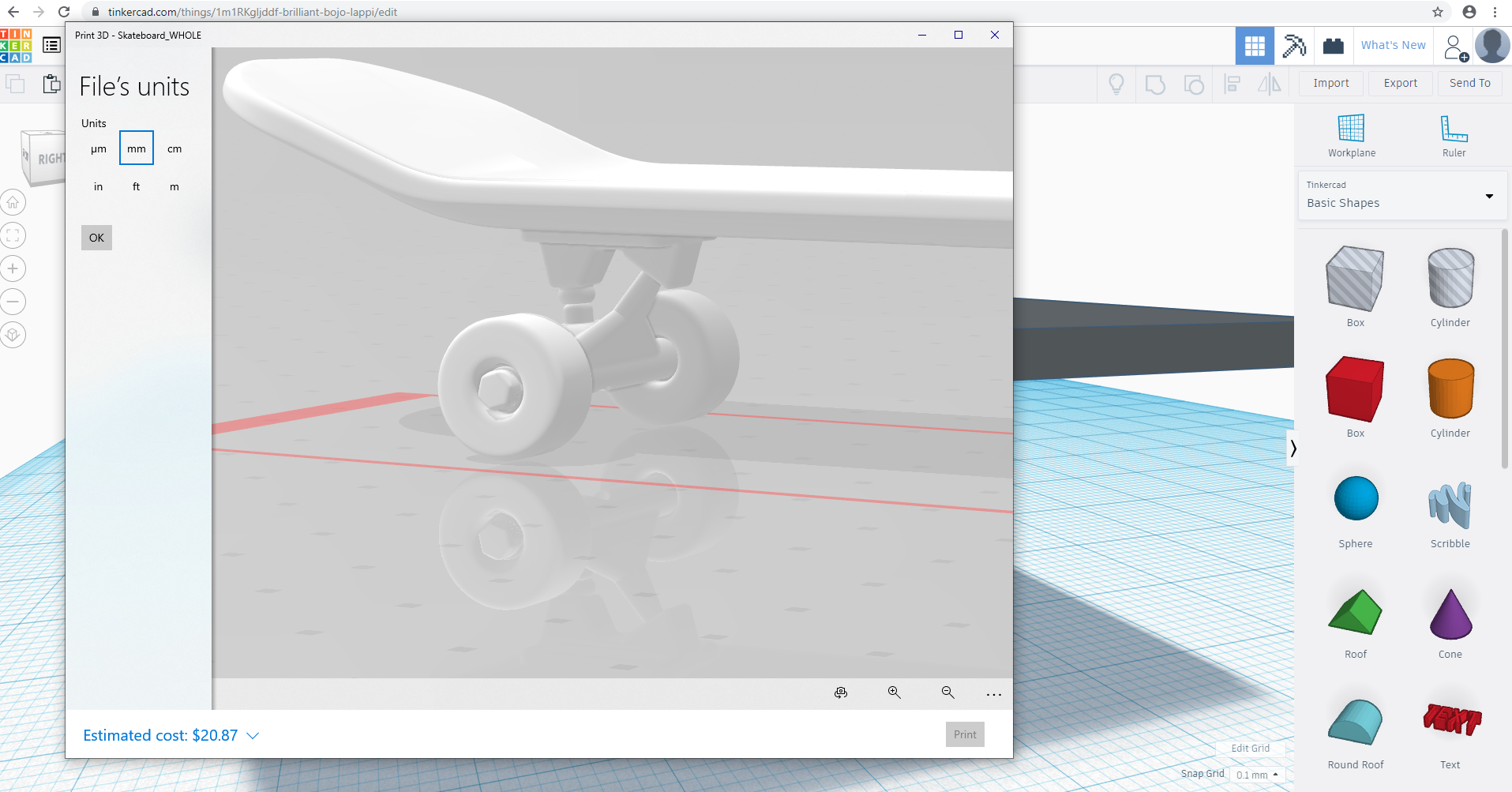
Task: Zoom in on the print preview
Action: click(x=894, y=692)
